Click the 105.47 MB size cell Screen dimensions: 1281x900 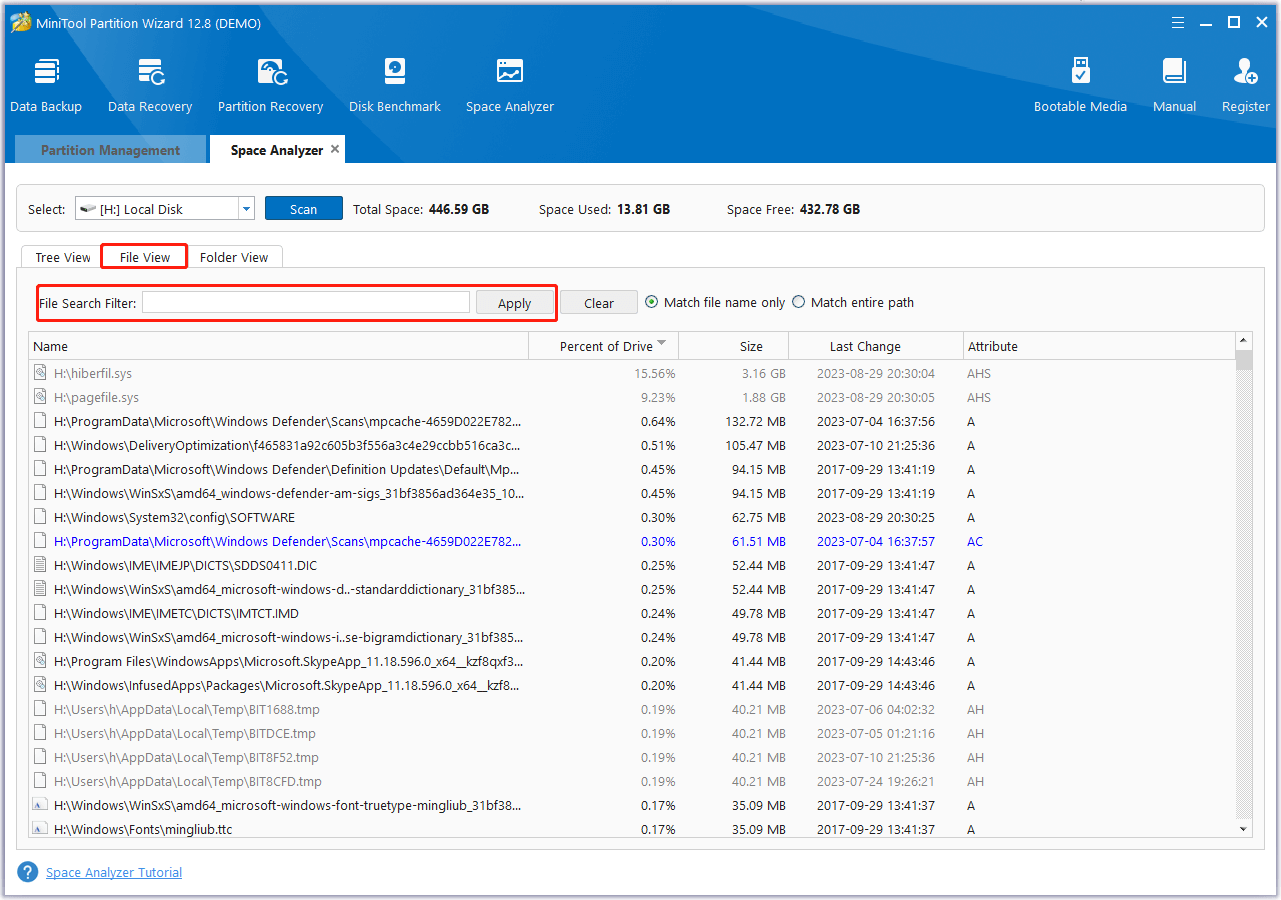(755, 445)
